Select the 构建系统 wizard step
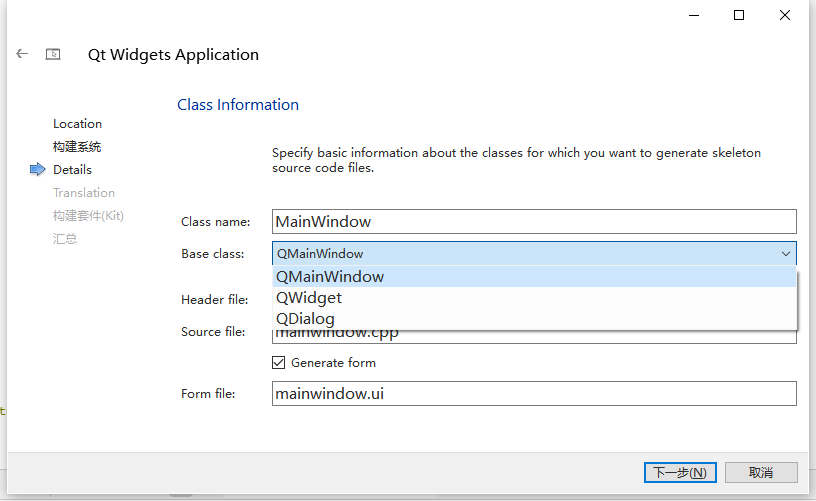This screenshot has height=501, width=816. pos(77,147)
